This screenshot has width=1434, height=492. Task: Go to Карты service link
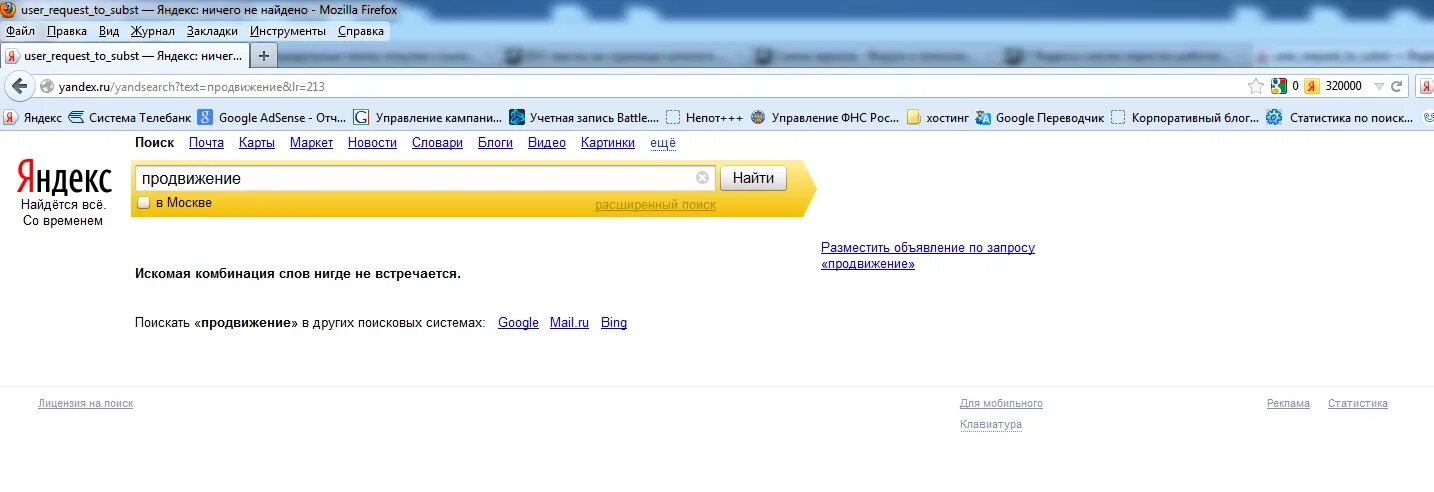(x=257, y=143)
